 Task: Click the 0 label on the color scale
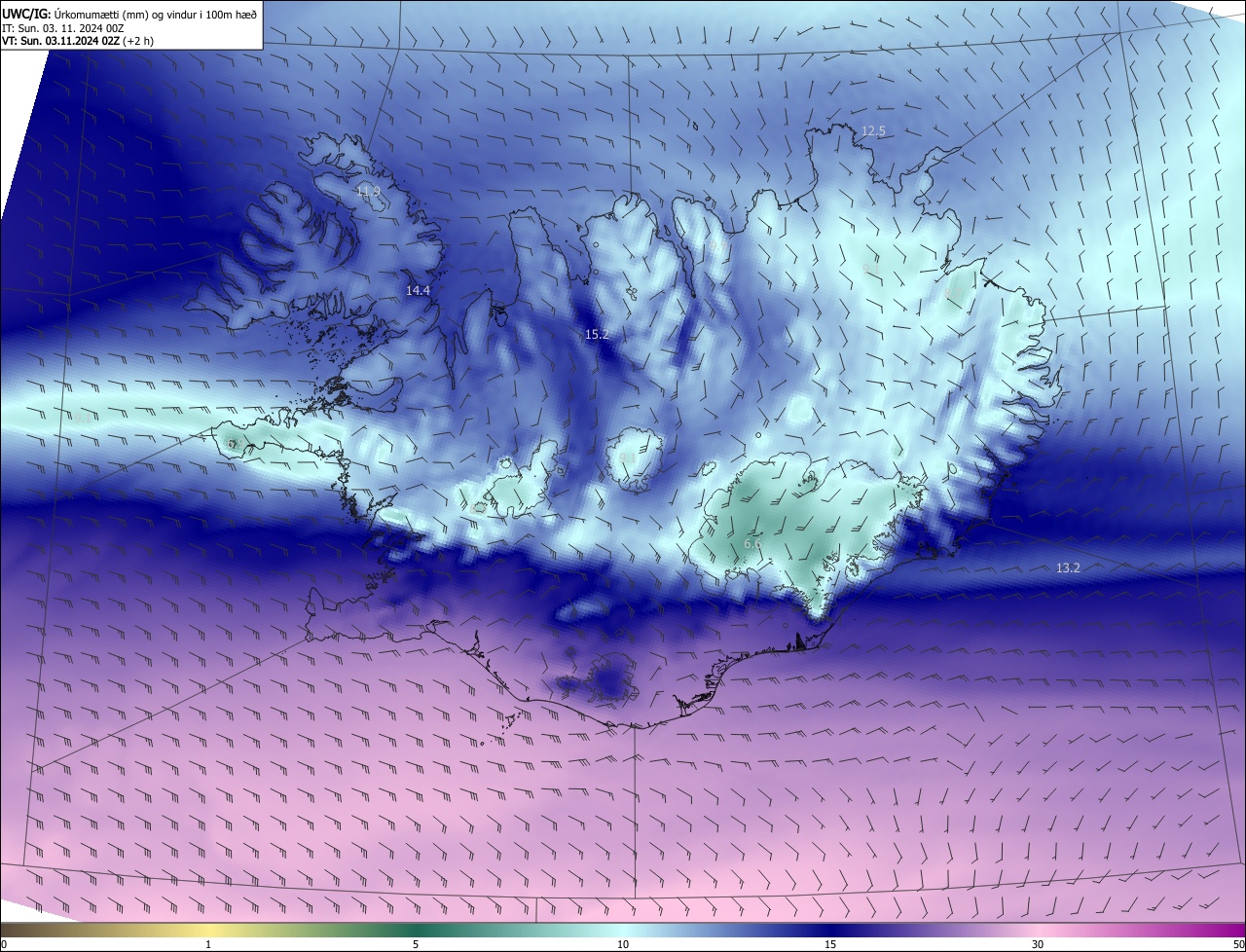click(x=4, y=944)
